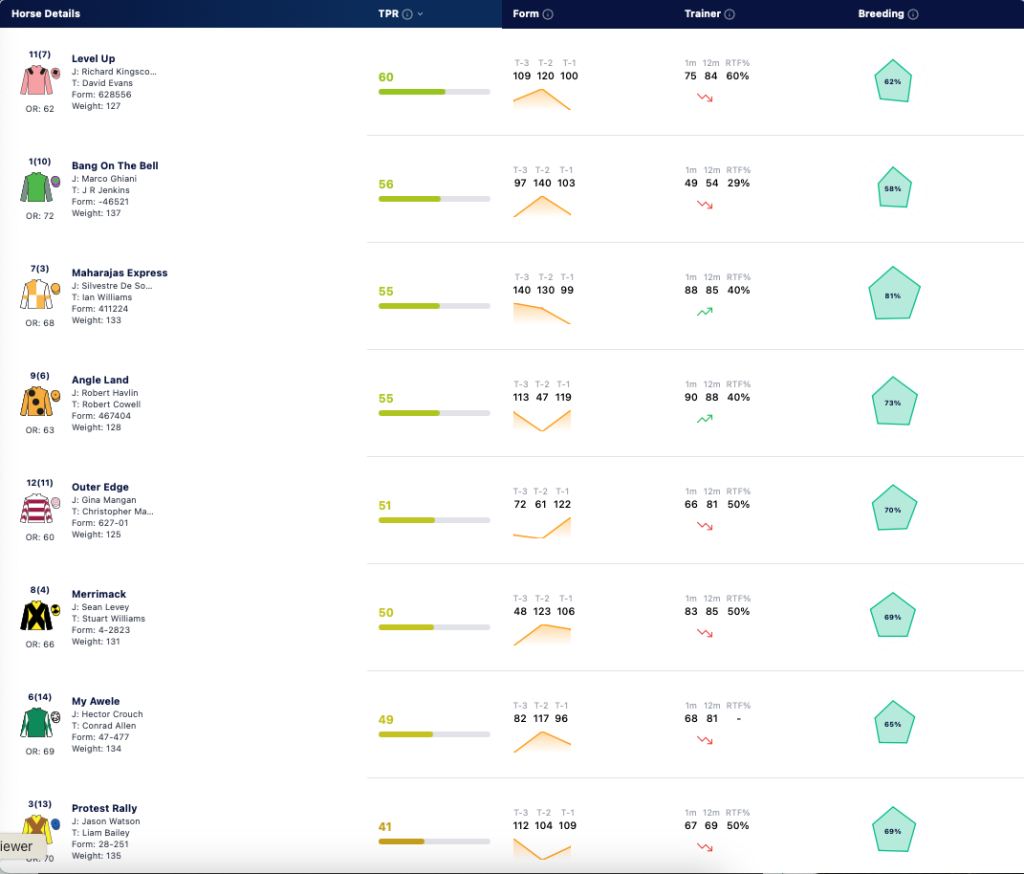Click Bang On The Bell's form sparkline chart
Image resolution: width=1024 pixels, height=874 pixels.
542,206
